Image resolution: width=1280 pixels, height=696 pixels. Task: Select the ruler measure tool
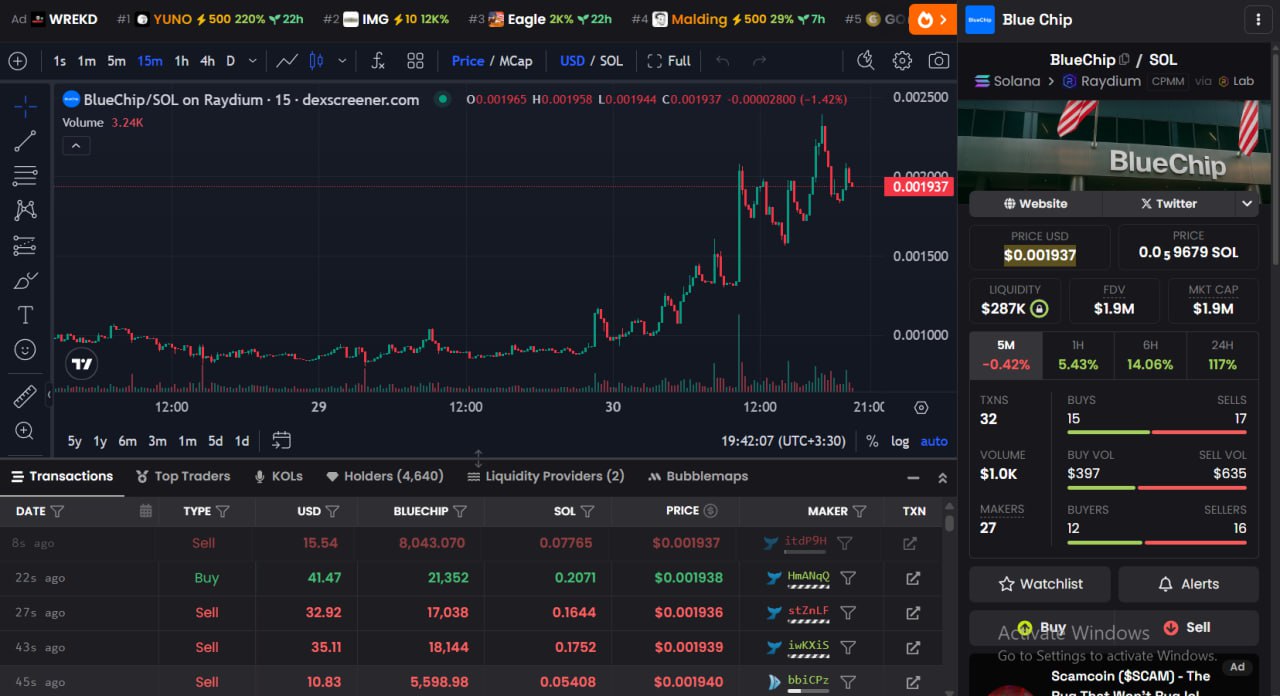point(25,397)
